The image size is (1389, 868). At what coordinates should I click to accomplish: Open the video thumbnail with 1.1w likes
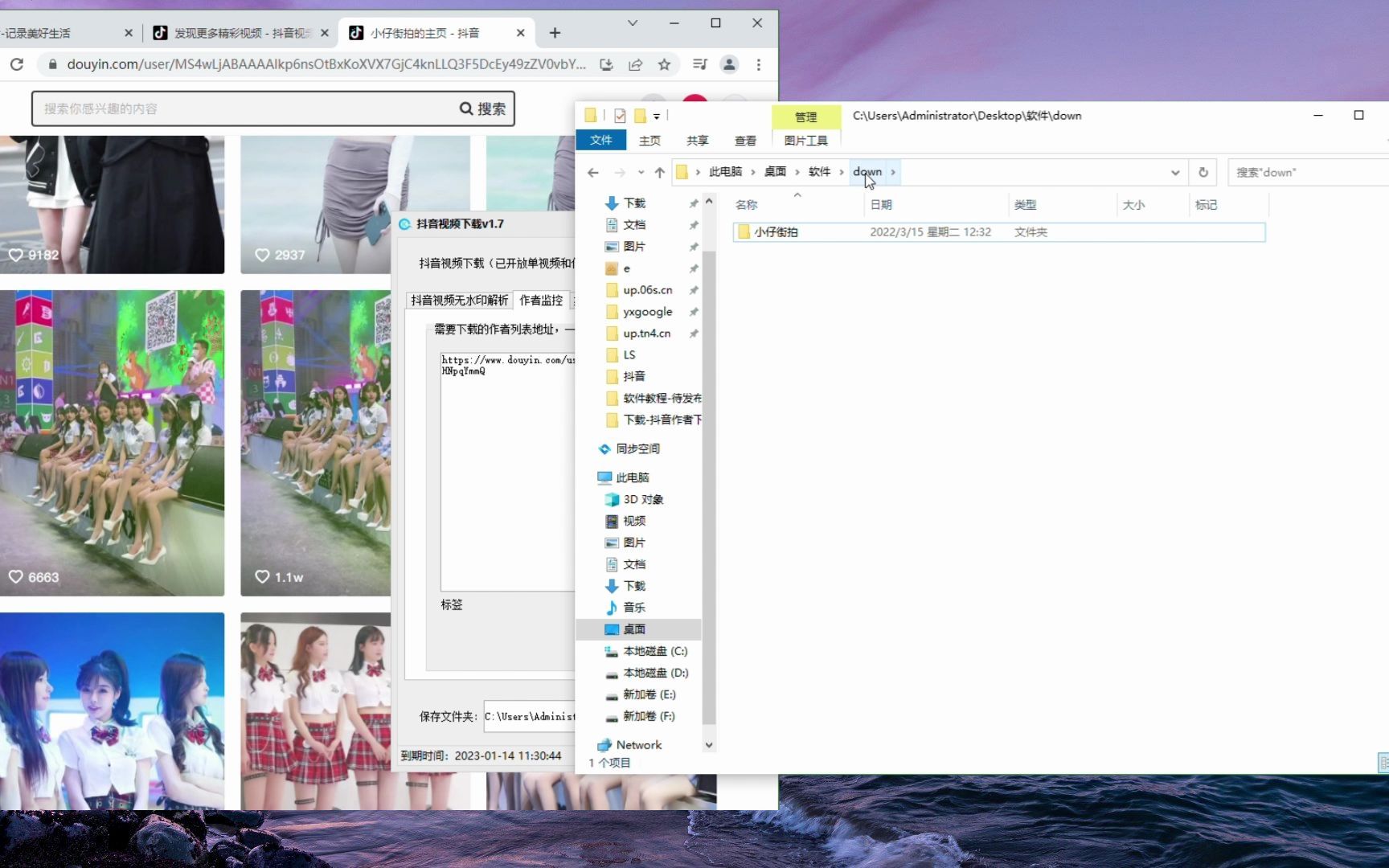pyautogui.click(x=316, y=443)
